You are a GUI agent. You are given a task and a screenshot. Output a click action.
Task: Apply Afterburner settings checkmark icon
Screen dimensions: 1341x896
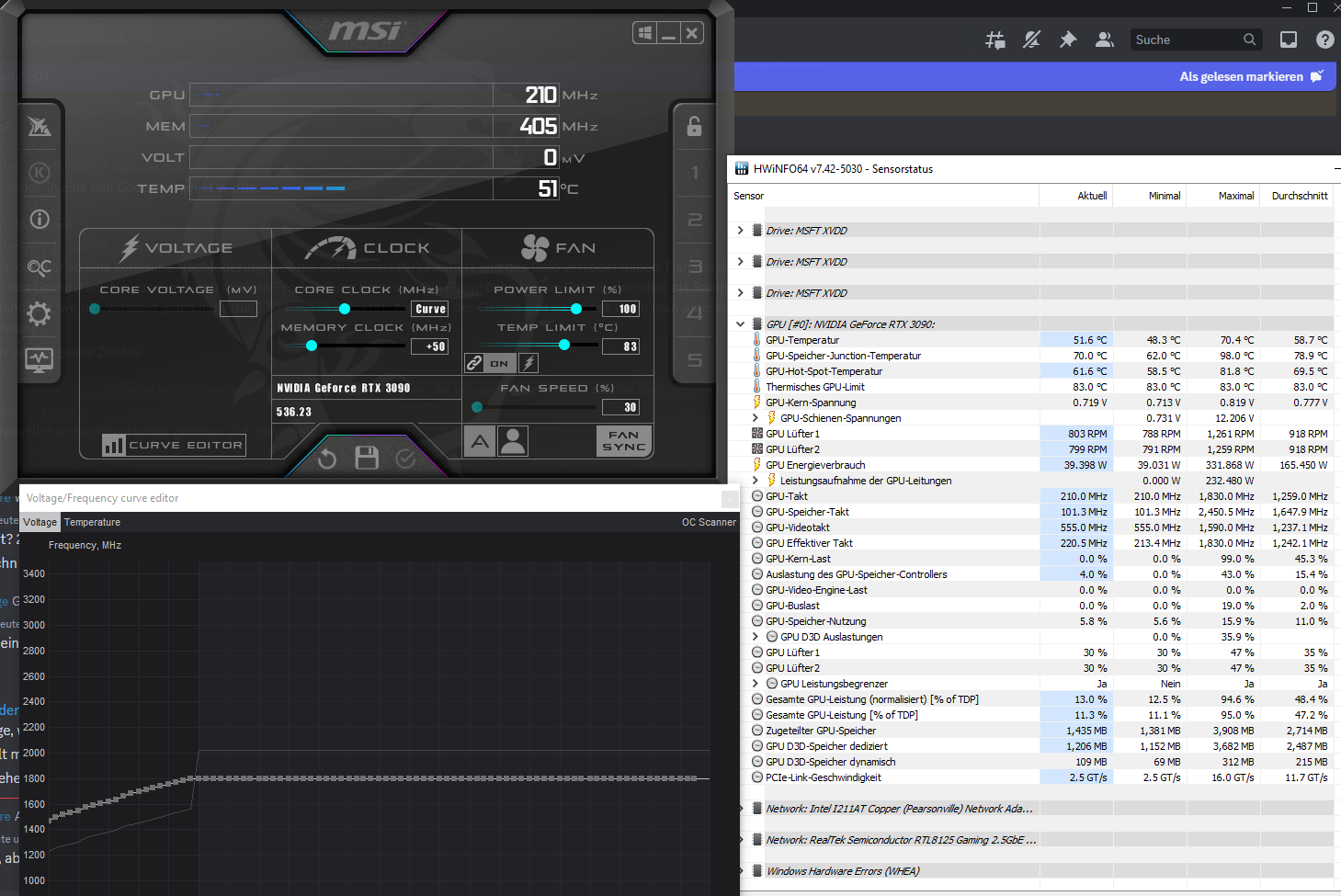click(x=405, y=458)
